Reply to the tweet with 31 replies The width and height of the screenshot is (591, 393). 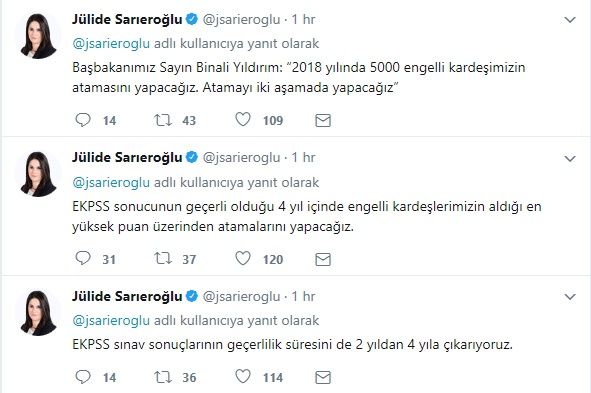83,259
